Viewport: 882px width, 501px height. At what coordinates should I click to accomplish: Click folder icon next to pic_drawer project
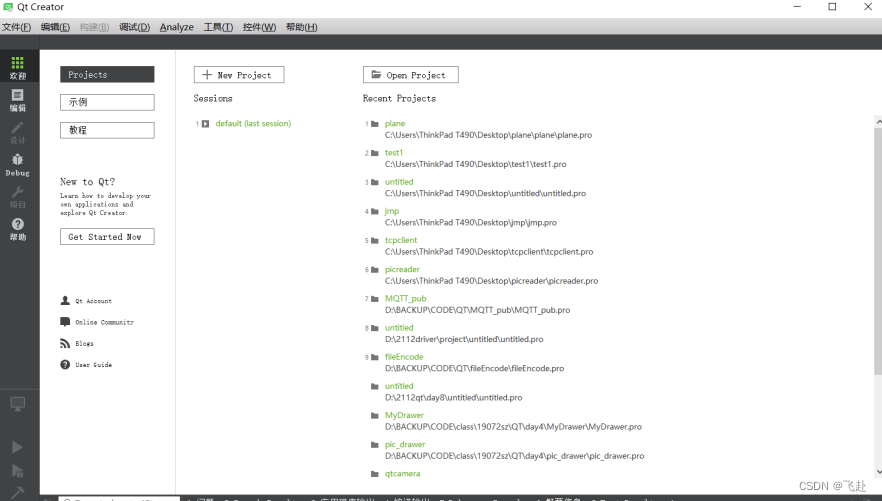(x=375, y=445)
